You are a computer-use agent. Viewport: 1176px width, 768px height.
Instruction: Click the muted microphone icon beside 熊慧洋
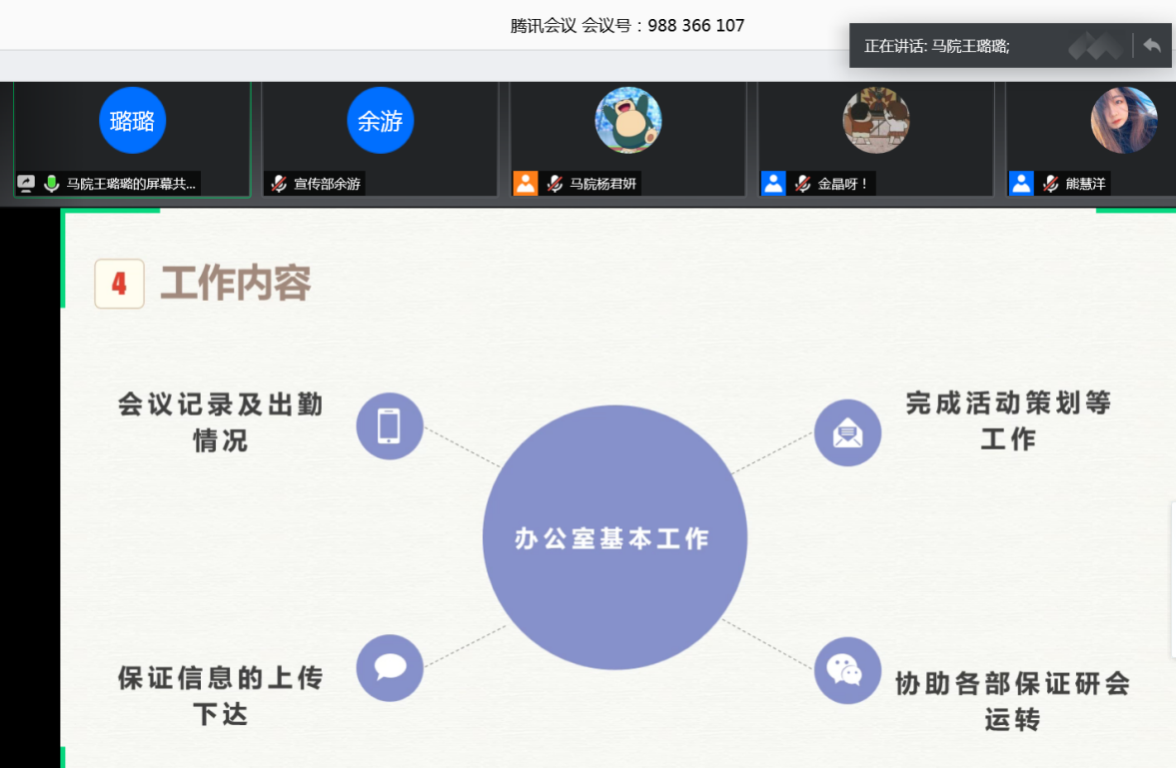coord(1050,184)
